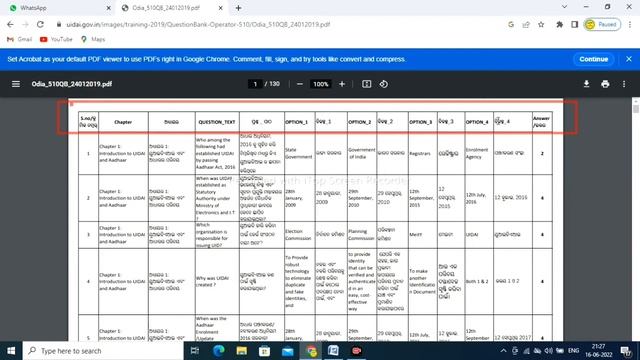Click the Chapter column header

[123, 122]
